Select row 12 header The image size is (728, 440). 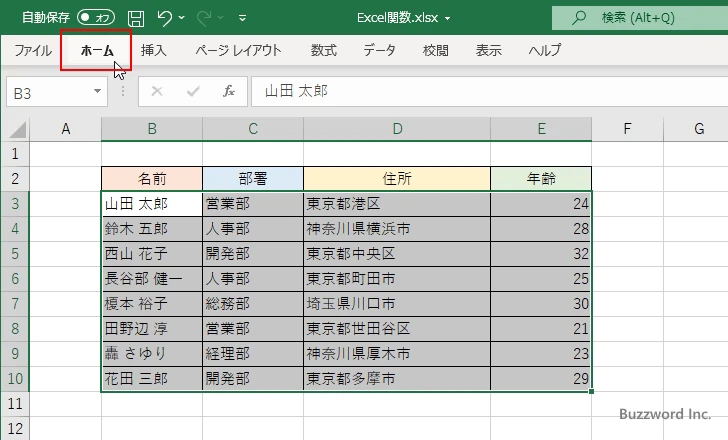(15, 428)
